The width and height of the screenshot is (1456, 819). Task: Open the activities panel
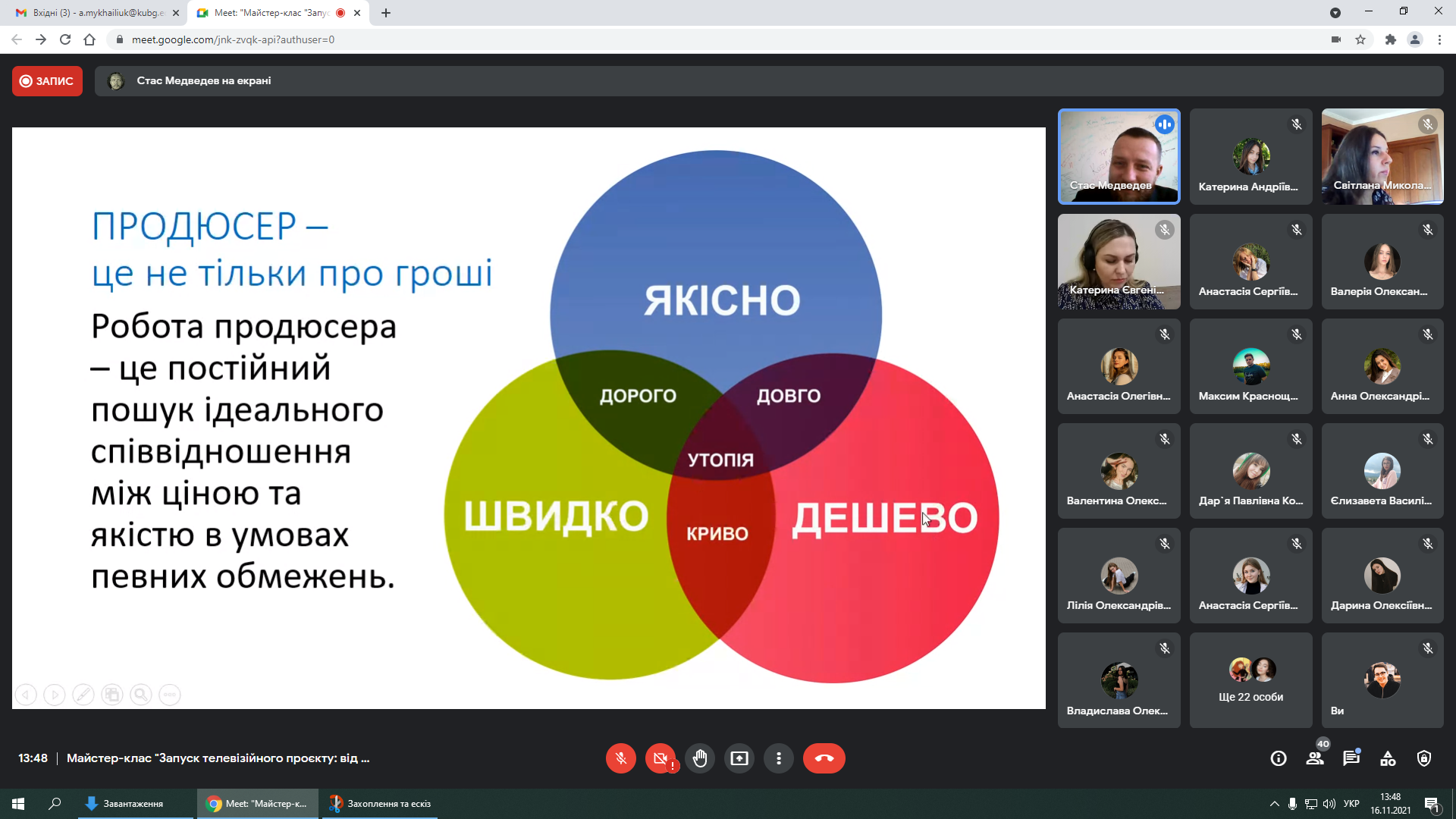tap(1388, 758)
